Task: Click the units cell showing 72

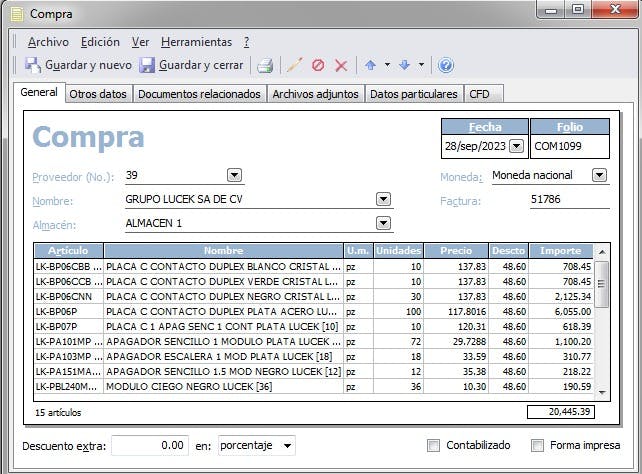Action: [x=398, y=341]
